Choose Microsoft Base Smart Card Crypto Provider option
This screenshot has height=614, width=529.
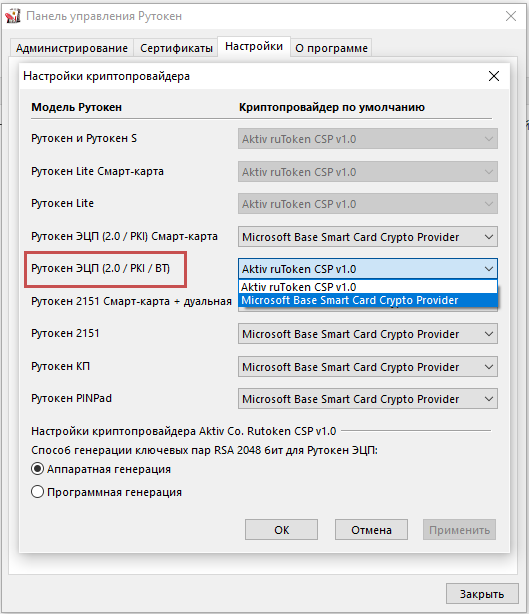coord(368,300)
